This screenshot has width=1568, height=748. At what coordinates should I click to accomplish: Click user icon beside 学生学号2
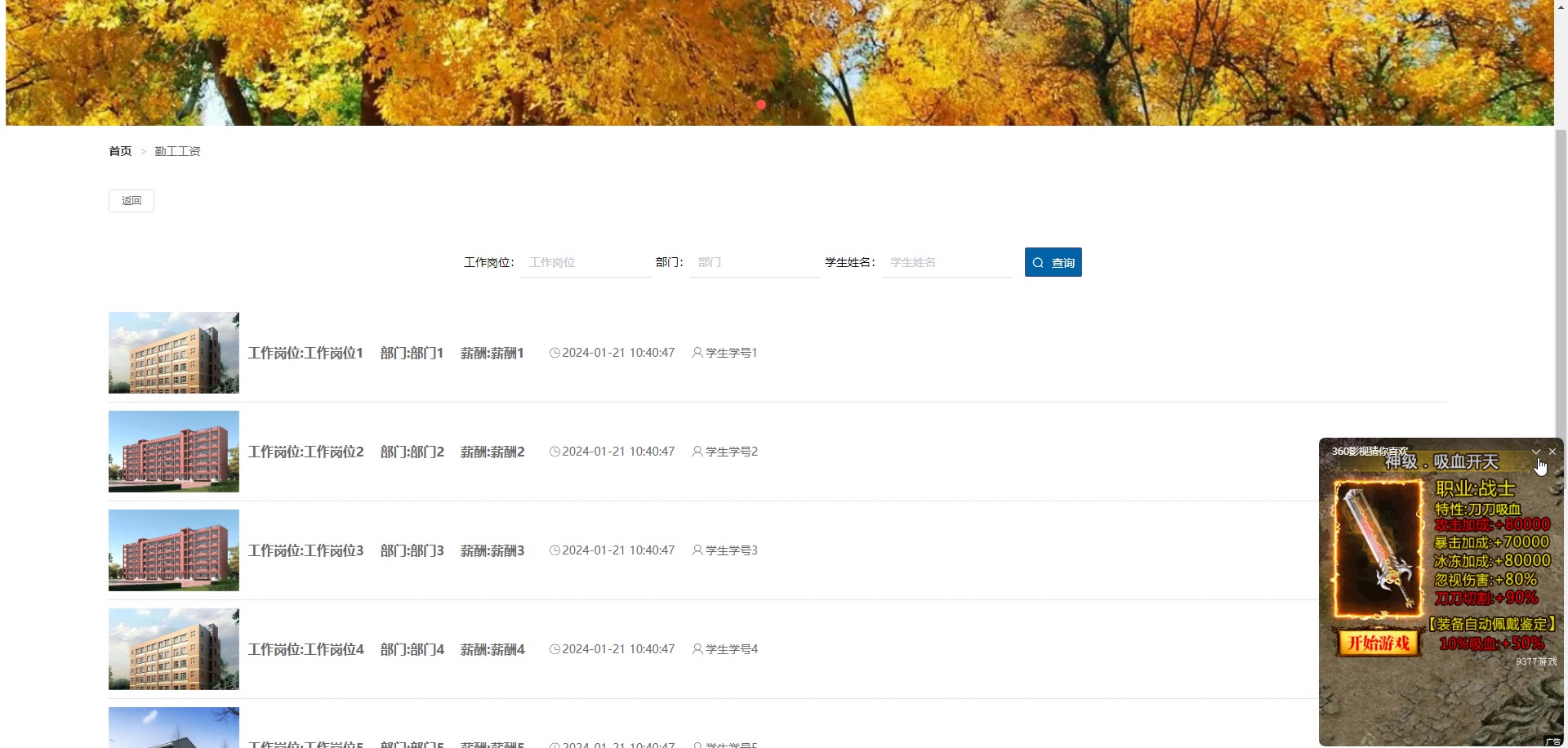(697, 452)
